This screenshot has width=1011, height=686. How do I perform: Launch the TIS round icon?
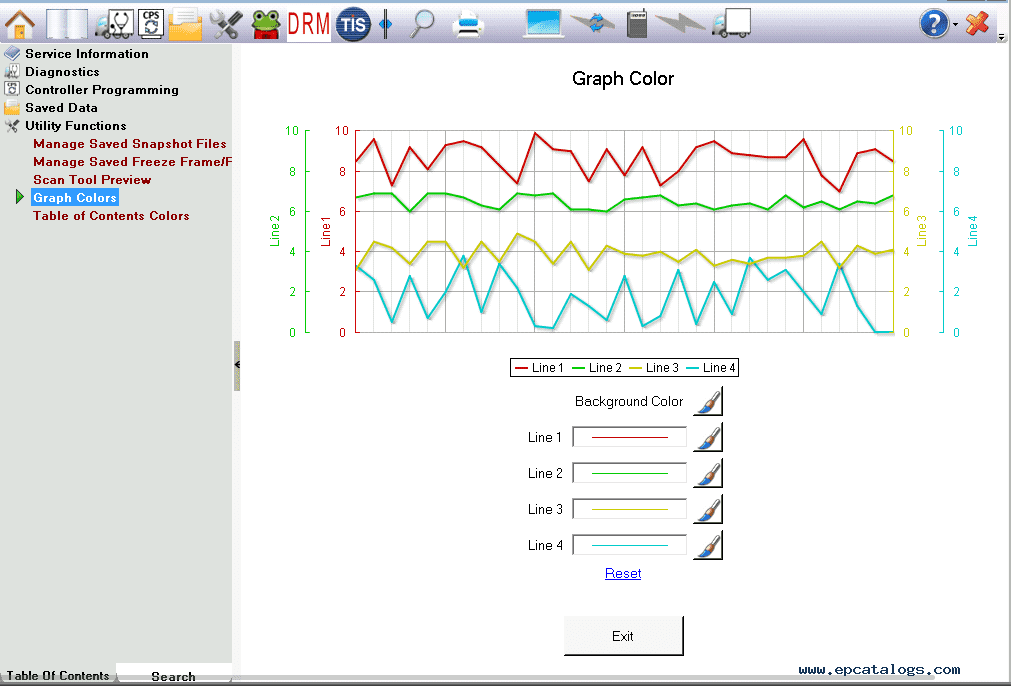point(353,24)
